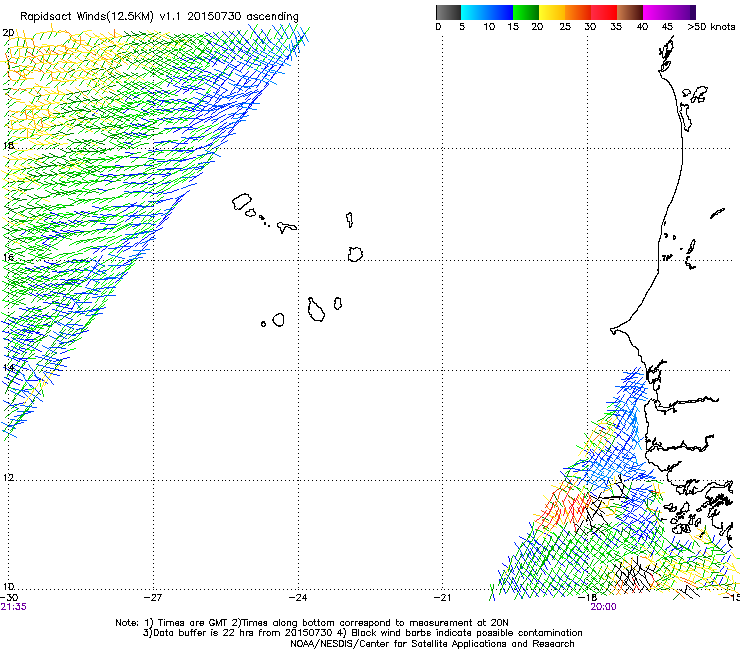Click the purple '21:35' time label
This screenshot has height=650, width=740.
(14, 607)
